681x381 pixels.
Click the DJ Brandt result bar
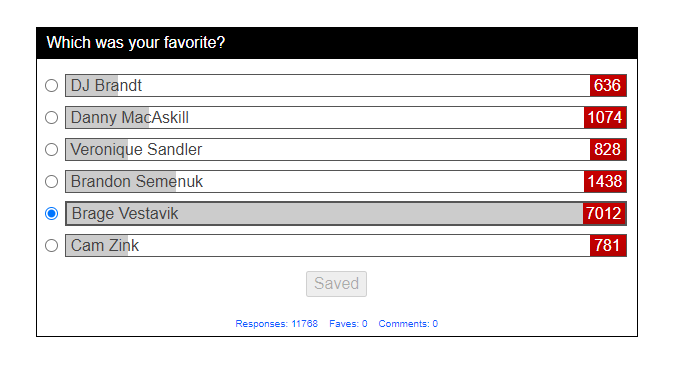[346, 86]
